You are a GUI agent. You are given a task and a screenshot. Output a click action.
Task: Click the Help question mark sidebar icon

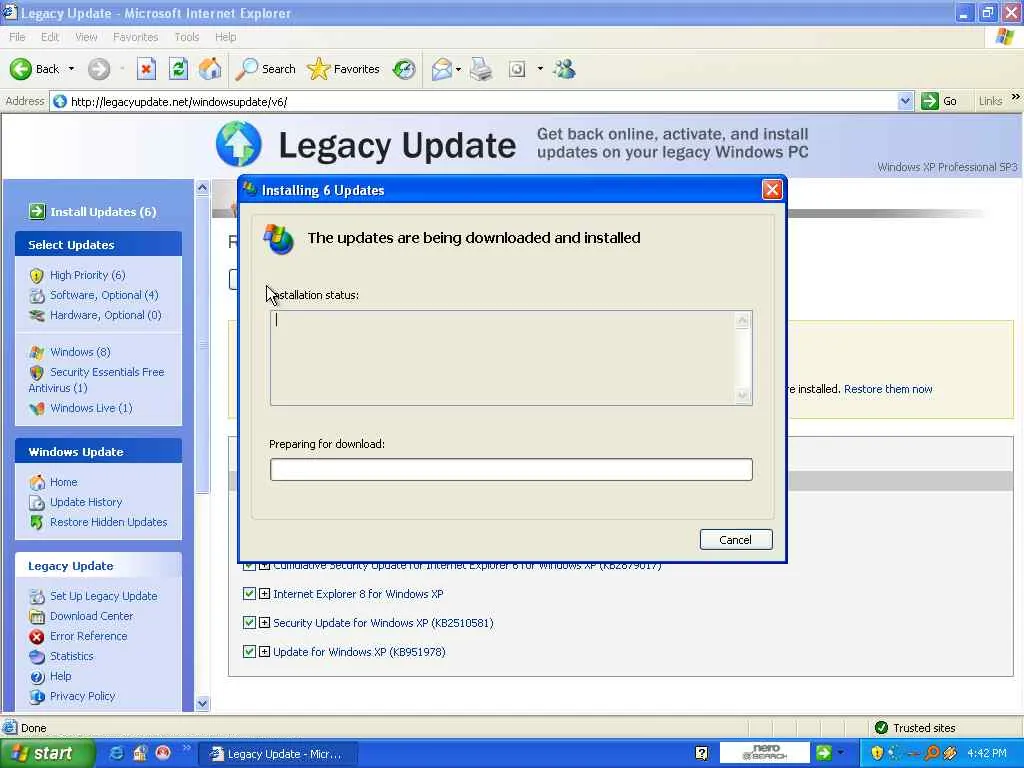pyautogui.click(x=37, y=677)
